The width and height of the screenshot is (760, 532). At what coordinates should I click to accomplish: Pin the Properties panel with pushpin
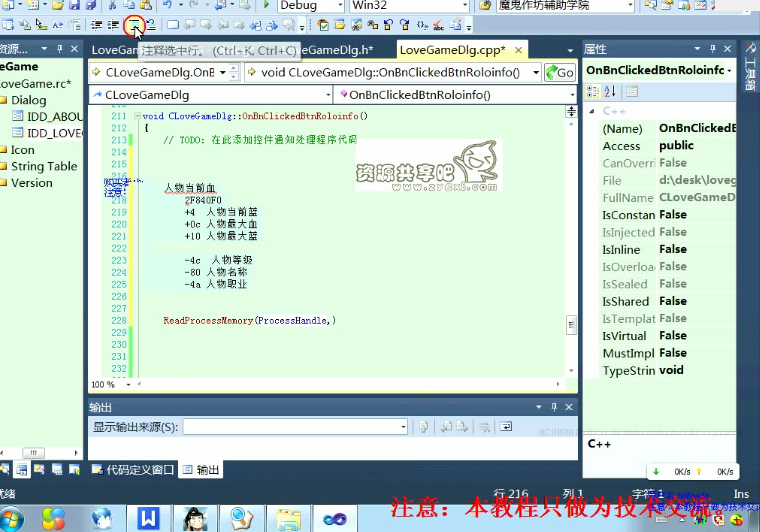pos(712,48)
